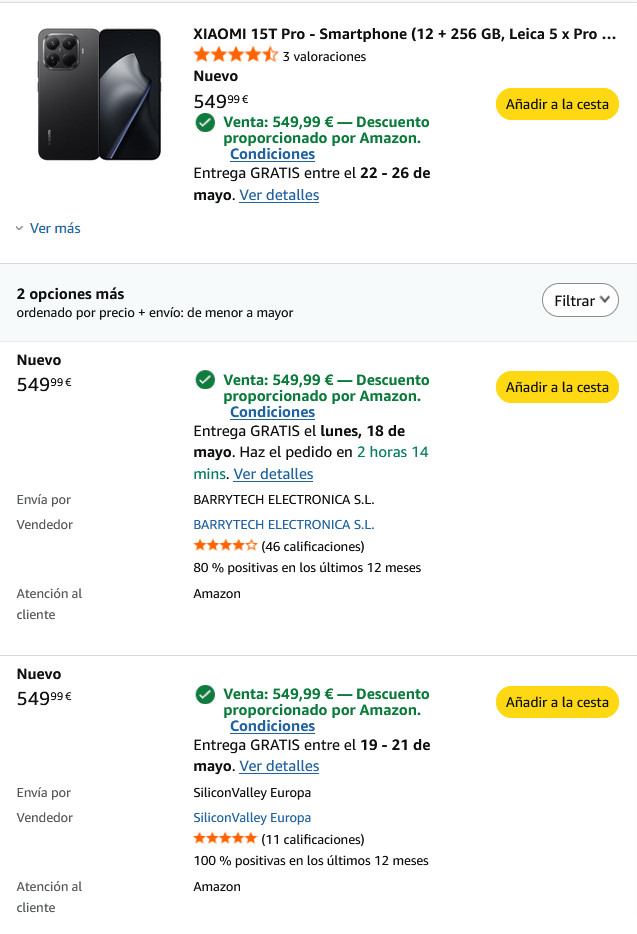The image size is (637, 934).
Task: Click the green checkmark icon in the BARRYTECH offer
Action: pos(205,379)
